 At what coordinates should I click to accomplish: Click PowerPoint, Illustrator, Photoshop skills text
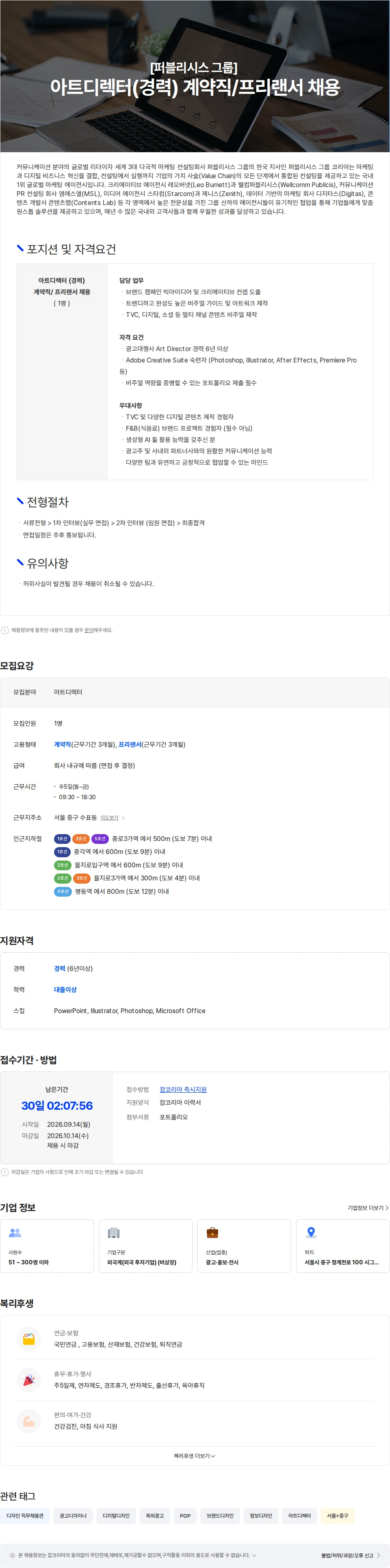130,1010
